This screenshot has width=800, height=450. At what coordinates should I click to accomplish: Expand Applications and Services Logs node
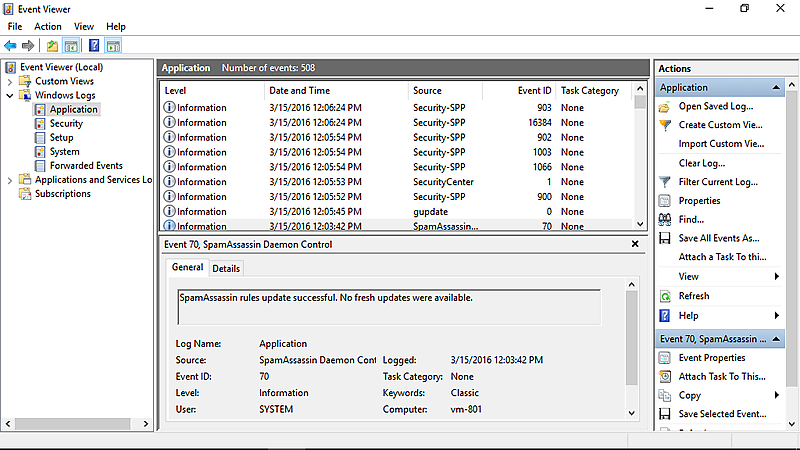click(11, 180)
